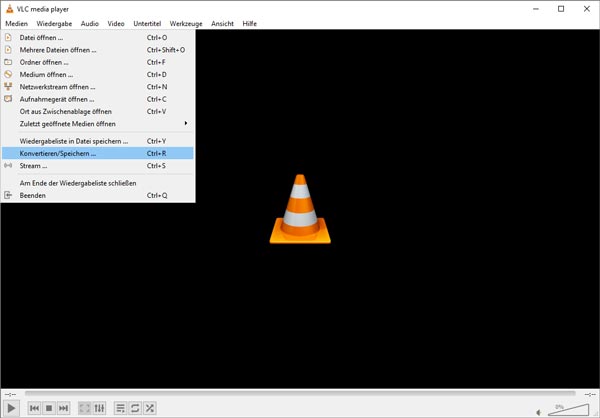Click the Play button
The height and width of the screenshot is (418, 600).
click(11, 408)
